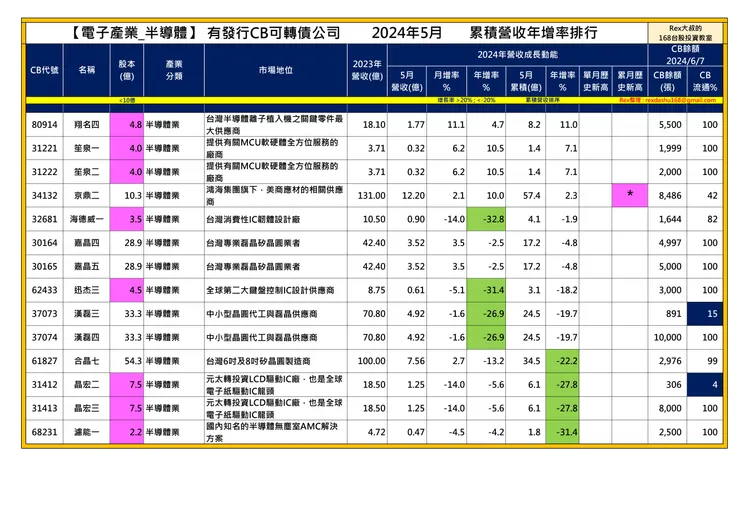This screenshot has height=523, width=740.
Task: Select CB code cell 30165
Action: [44, 266]
